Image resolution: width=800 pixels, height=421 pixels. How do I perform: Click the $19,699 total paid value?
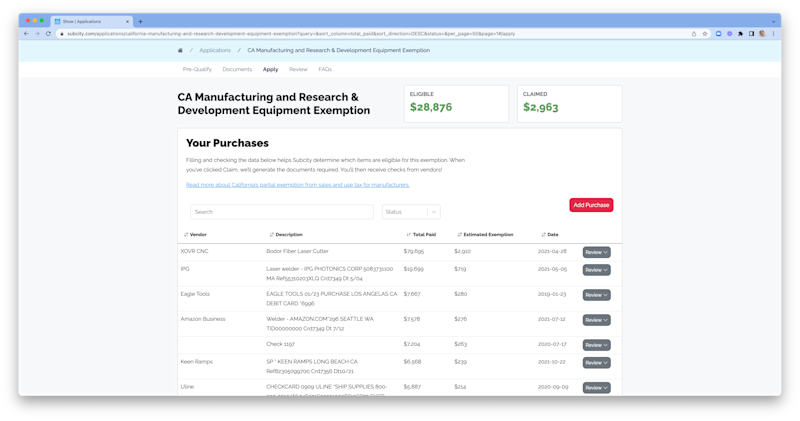[x=413, y=269]
